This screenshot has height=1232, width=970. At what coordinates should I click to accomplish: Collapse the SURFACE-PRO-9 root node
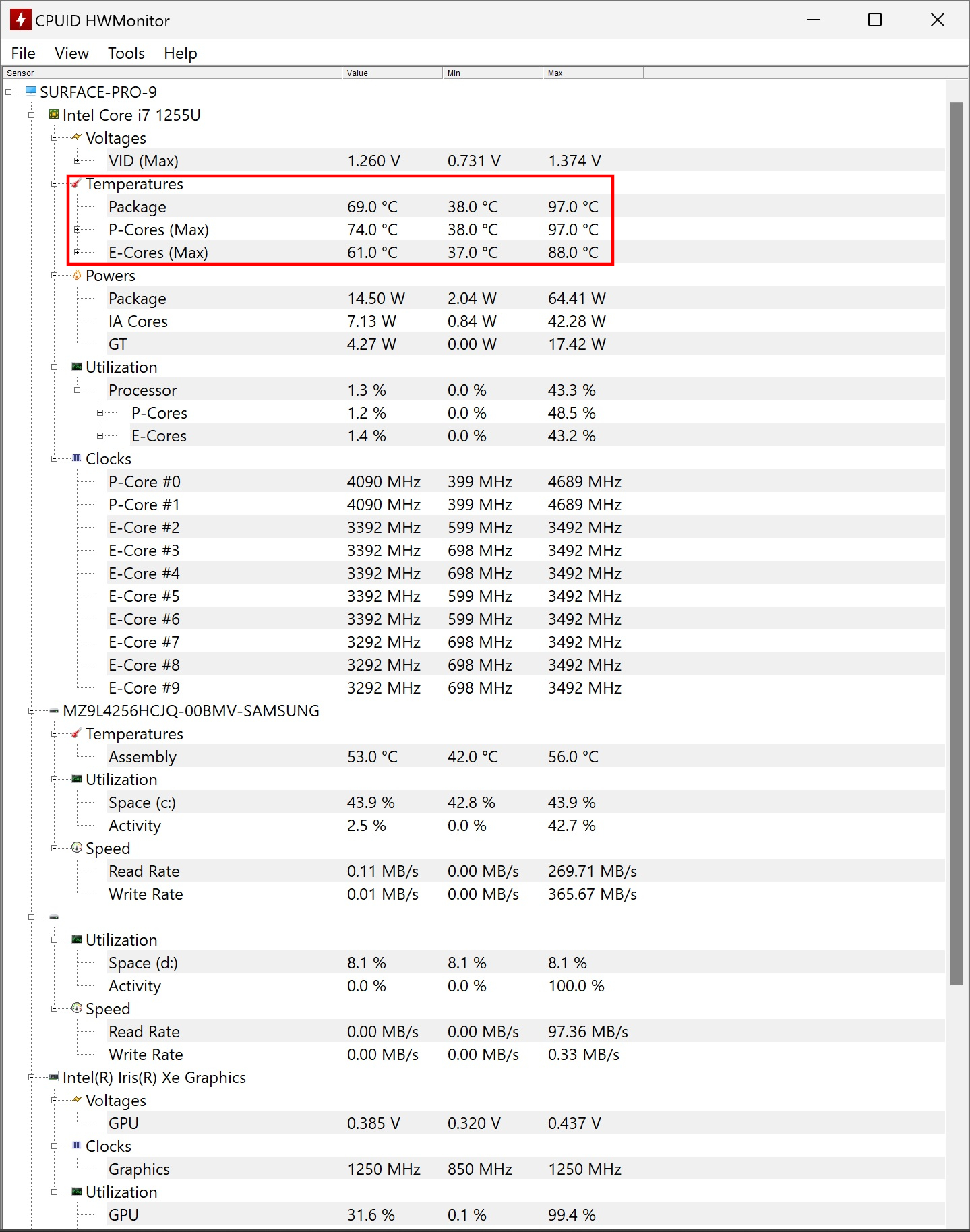point(8,92)
